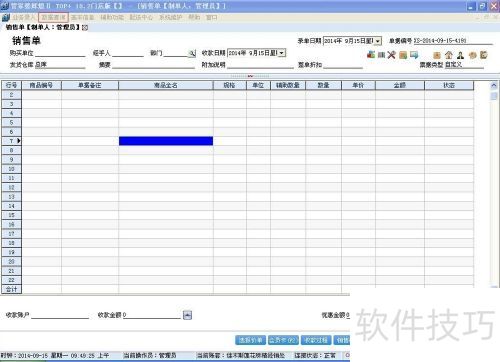Click the 优惠金额 field value
This screenshot has height=362, width=500.
pos(348,315)
